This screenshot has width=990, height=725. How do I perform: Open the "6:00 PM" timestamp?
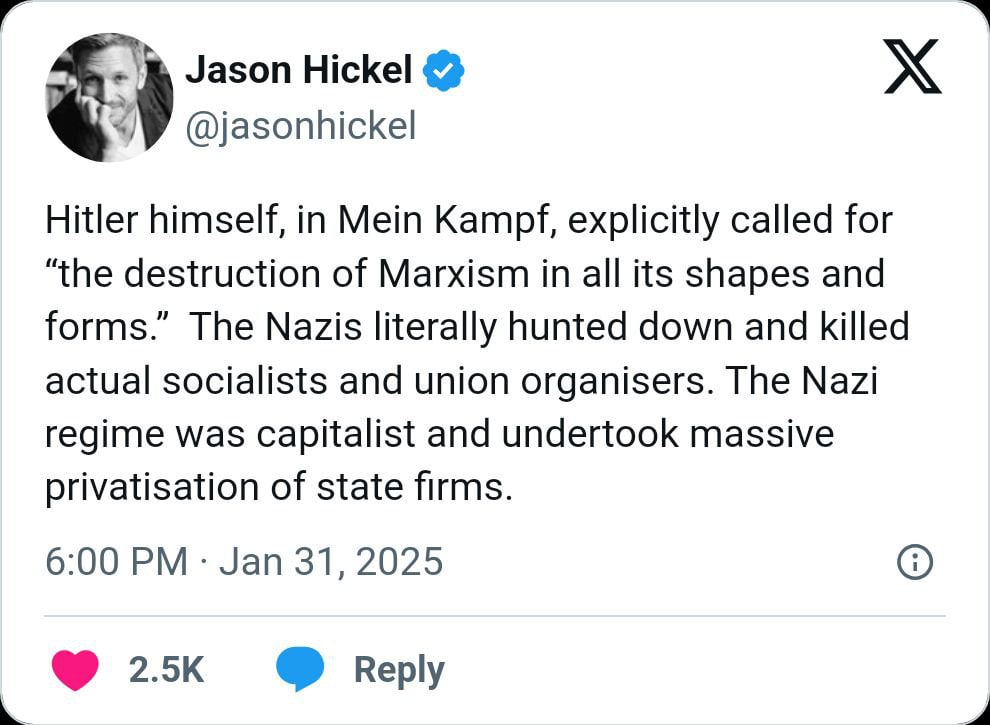116,562
